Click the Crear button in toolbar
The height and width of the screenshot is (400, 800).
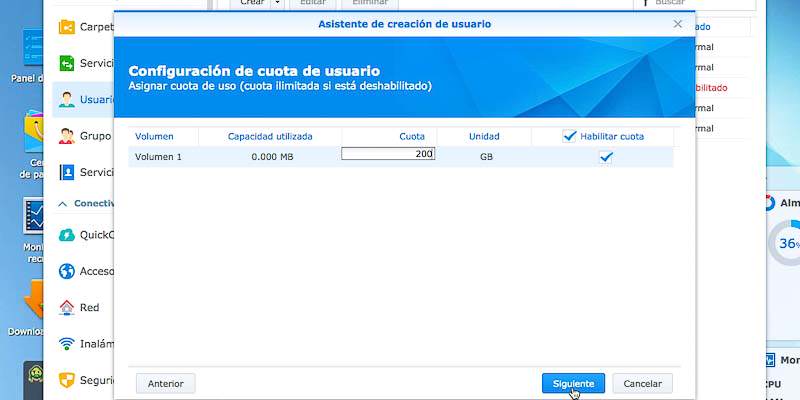(x=250, y=3)
